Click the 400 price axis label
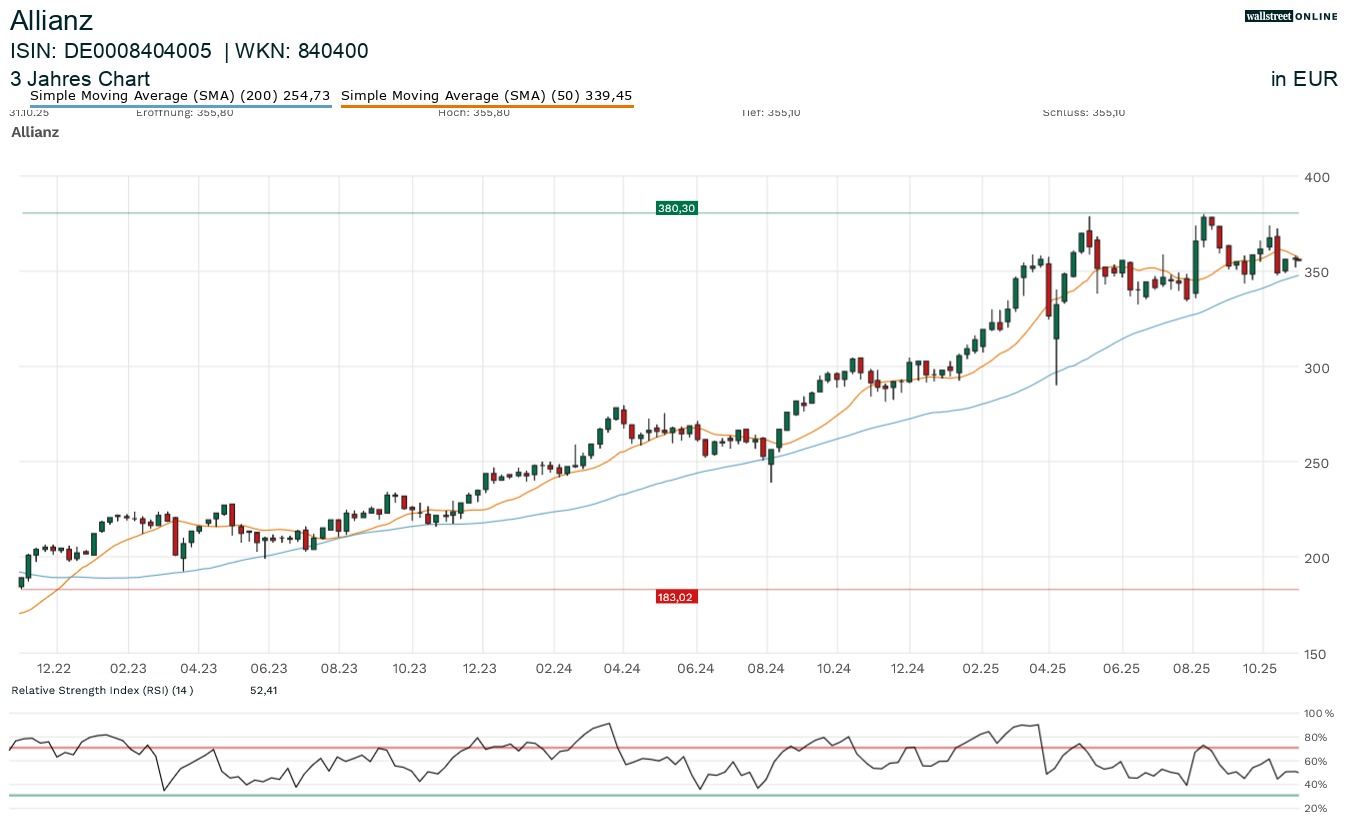The height and width of the screenshot is (836, 1349). (1314, 177)
